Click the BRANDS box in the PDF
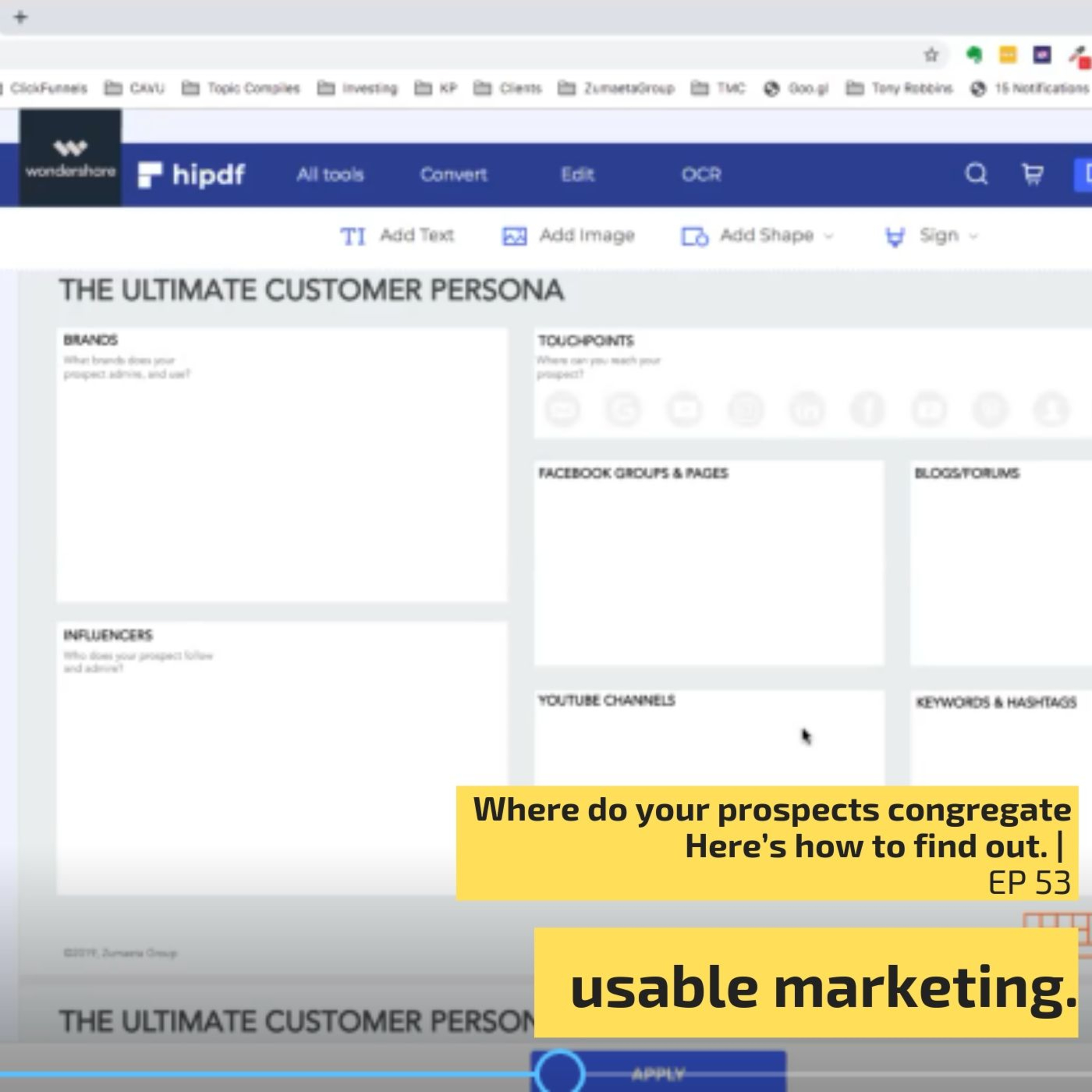The width and height of the screenshot is (1092, 1092). click(x=282, y=465)
